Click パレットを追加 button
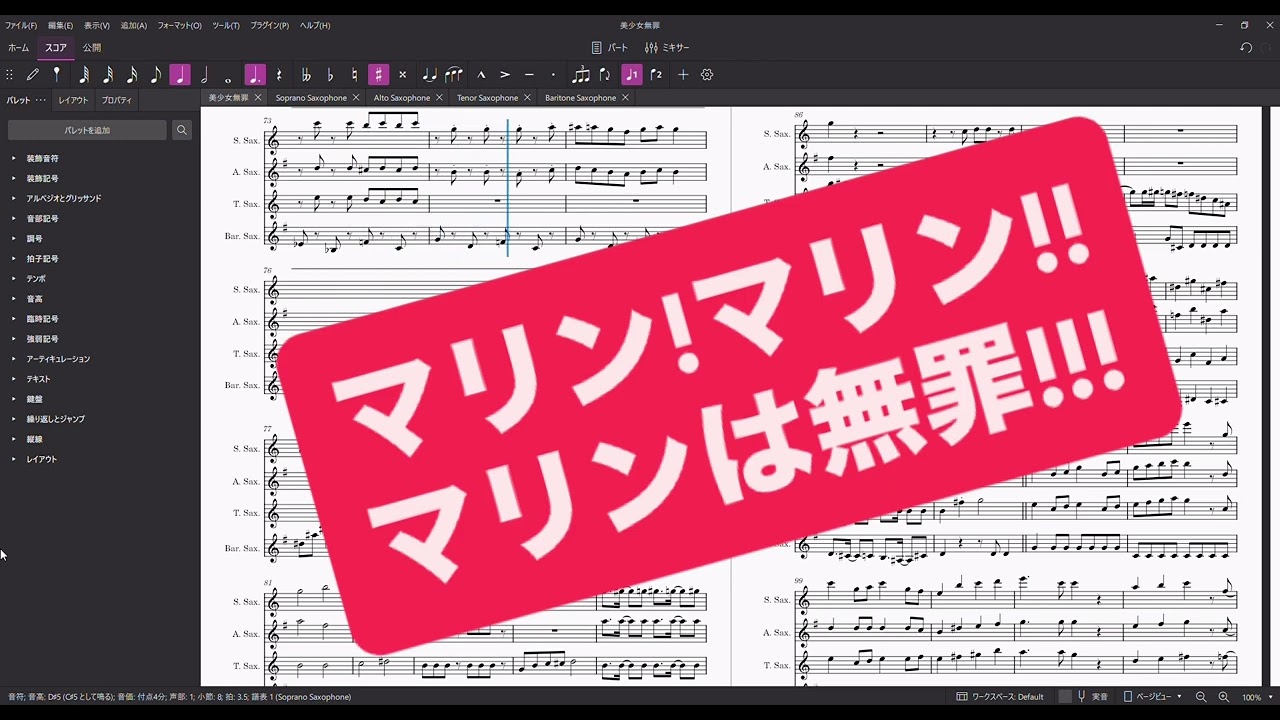This screenshot has height=720, width=1280. pos(87,130)
